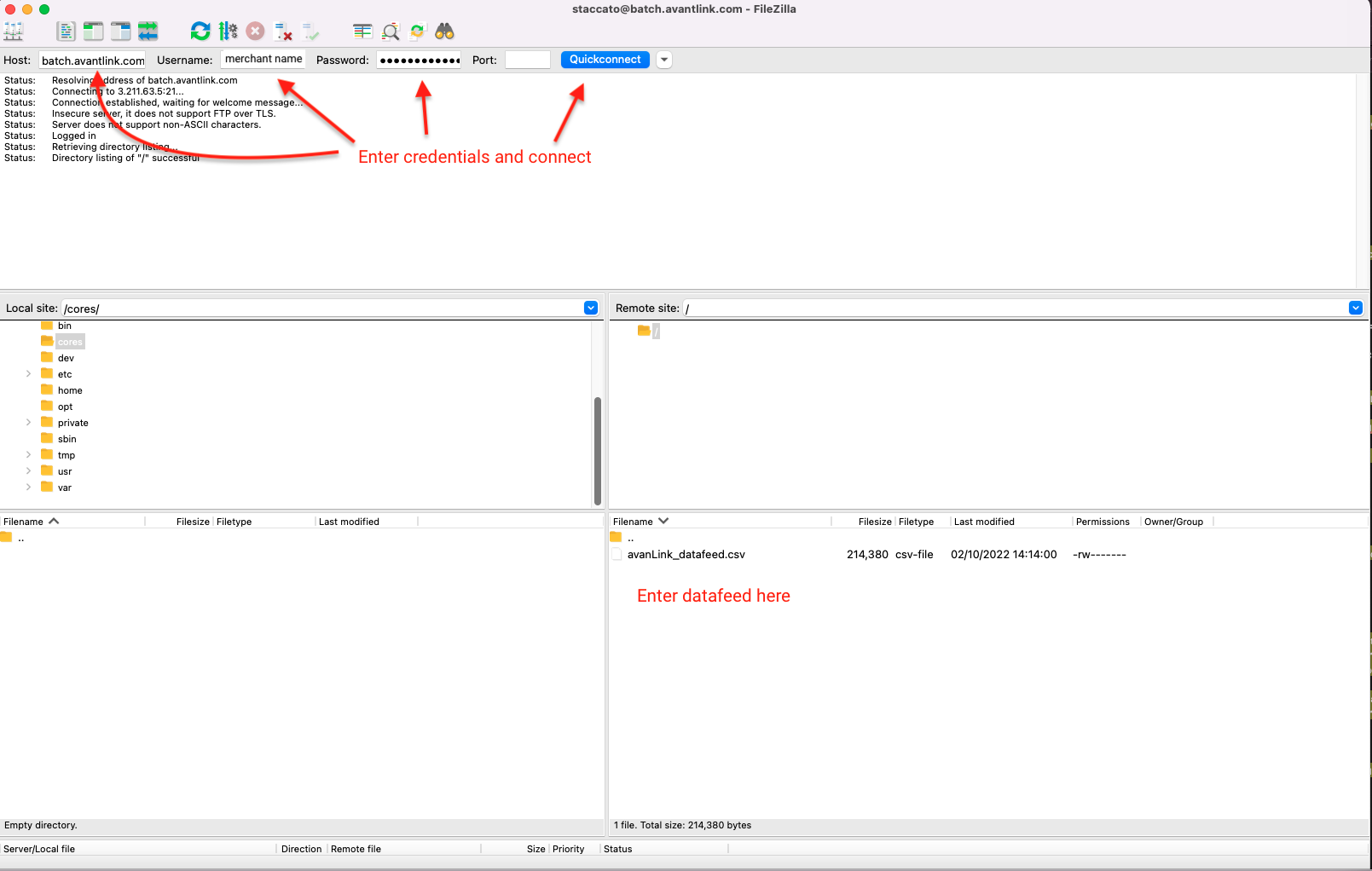Expand the tmp folder in local tree
This screenshot has width=1372, height=871.
[x=28, y=454]
